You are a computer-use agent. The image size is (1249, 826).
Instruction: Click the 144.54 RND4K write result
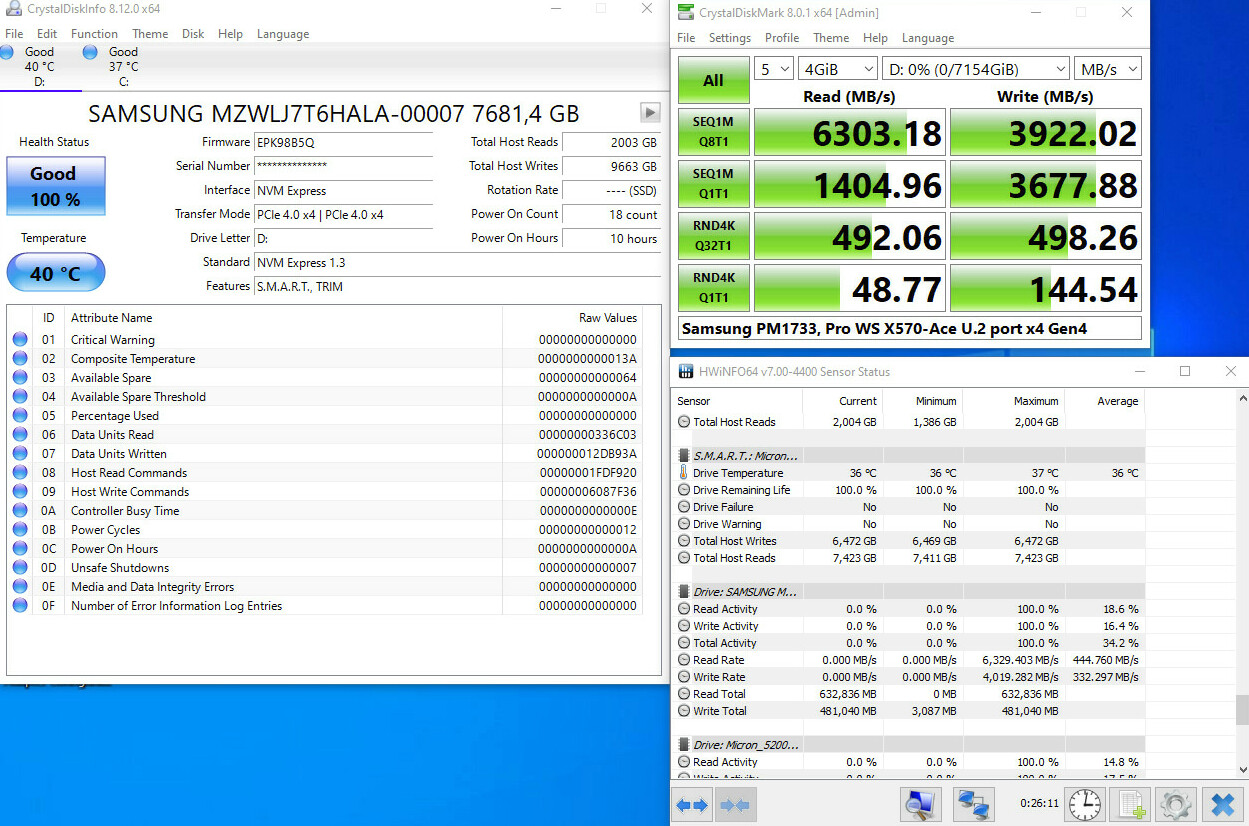(x=1045, y=288)
